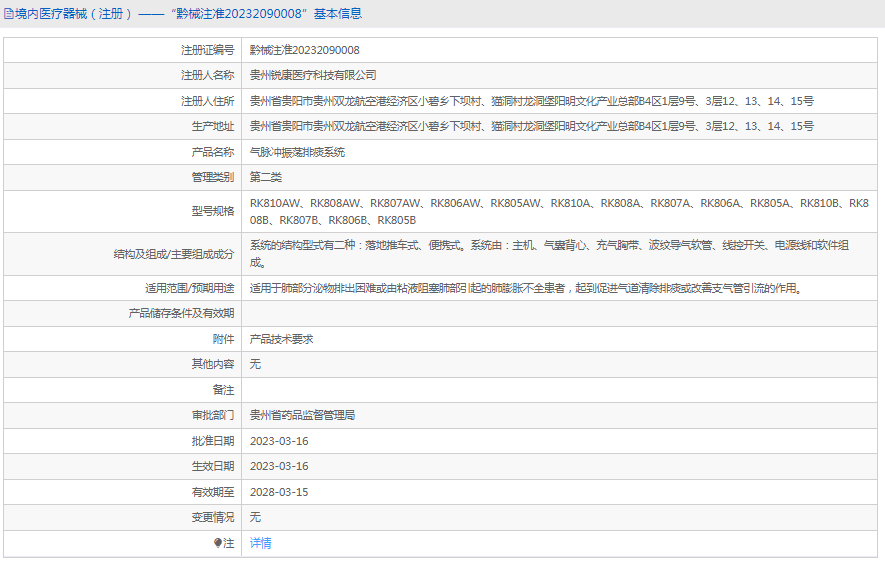Select the 第二类 category value
This screenshot has width=885, height=565.
coord(266,177)
